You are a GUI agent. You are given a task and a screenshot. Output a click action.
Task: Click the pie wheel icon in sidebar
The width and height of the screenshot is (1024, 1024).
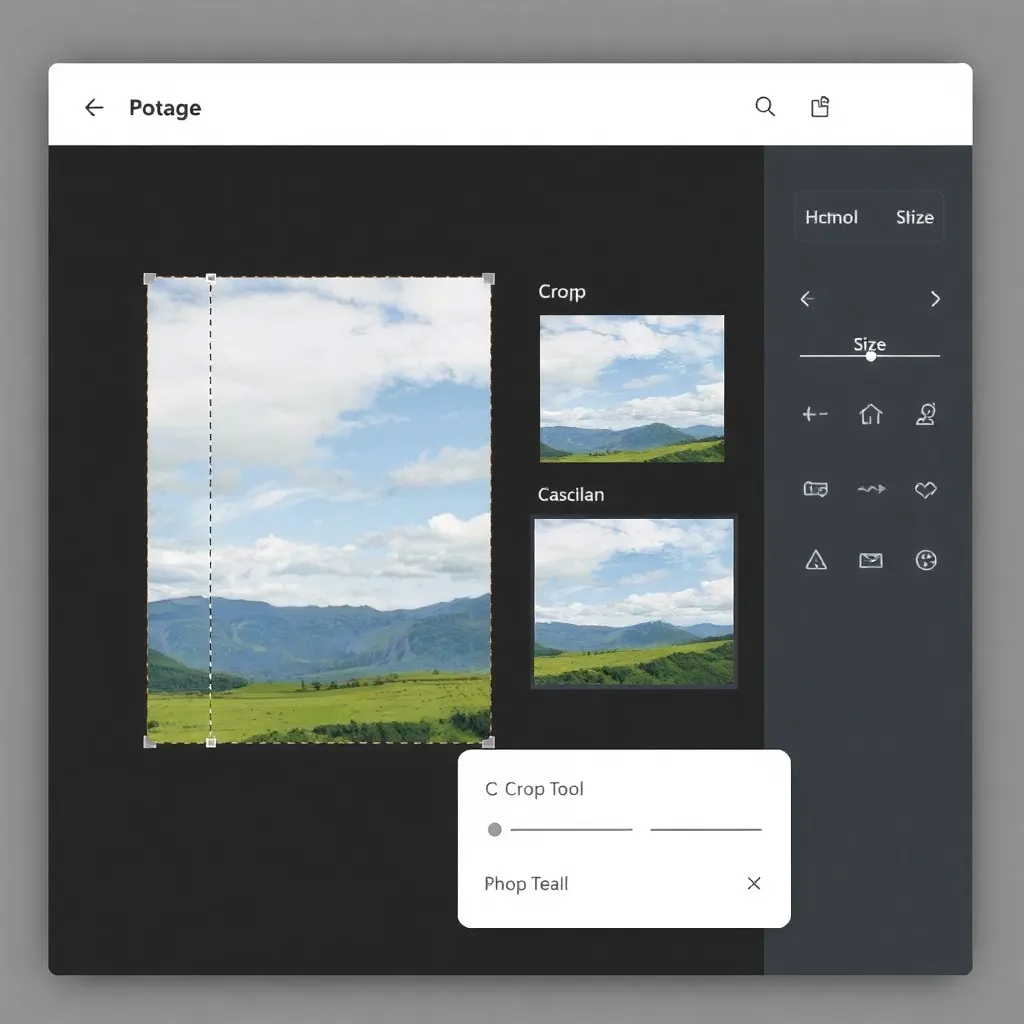925,560
